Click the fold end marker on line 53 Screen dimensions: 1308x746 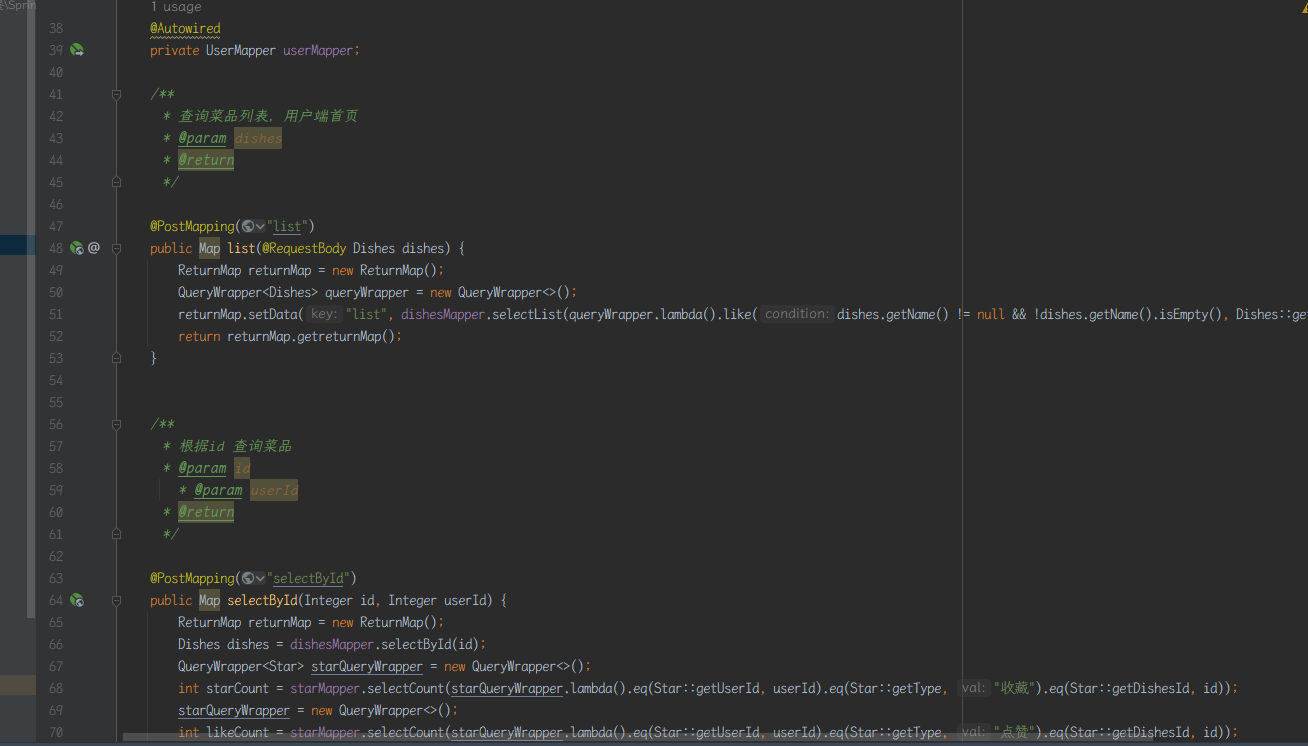tap(117, 358)
